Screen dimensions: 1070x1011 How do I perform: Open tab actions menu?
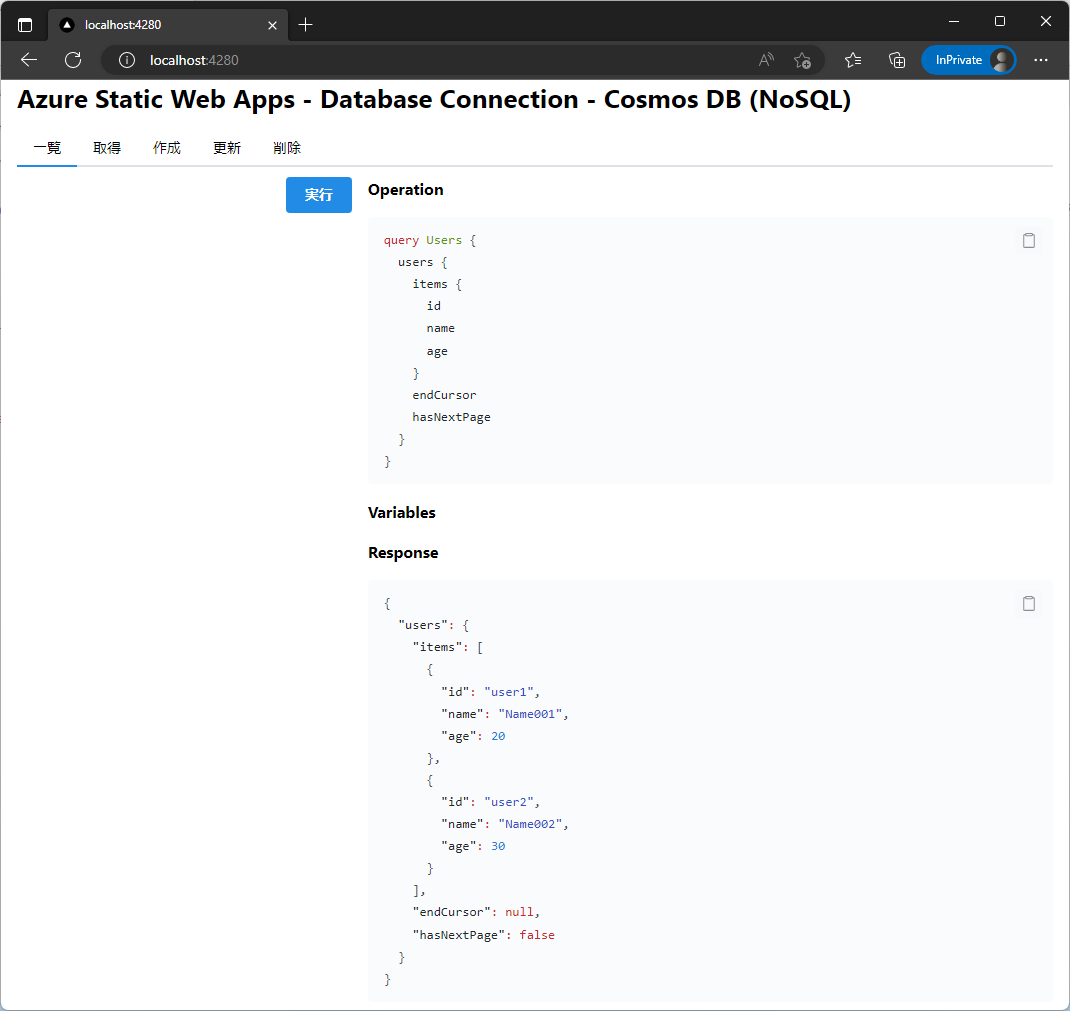point(25,25)
